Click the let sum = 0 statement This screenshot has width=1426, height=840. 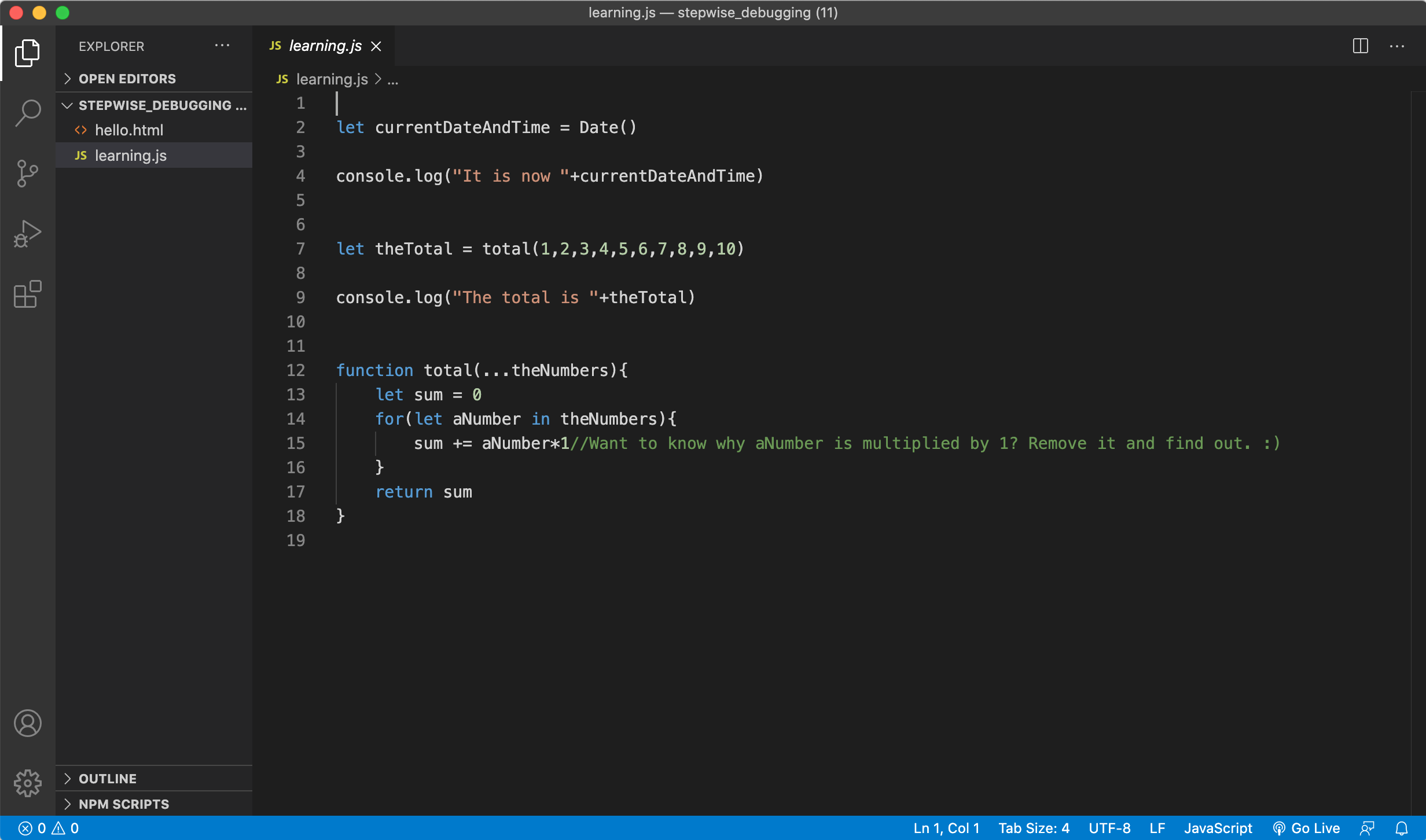point(428,395)
